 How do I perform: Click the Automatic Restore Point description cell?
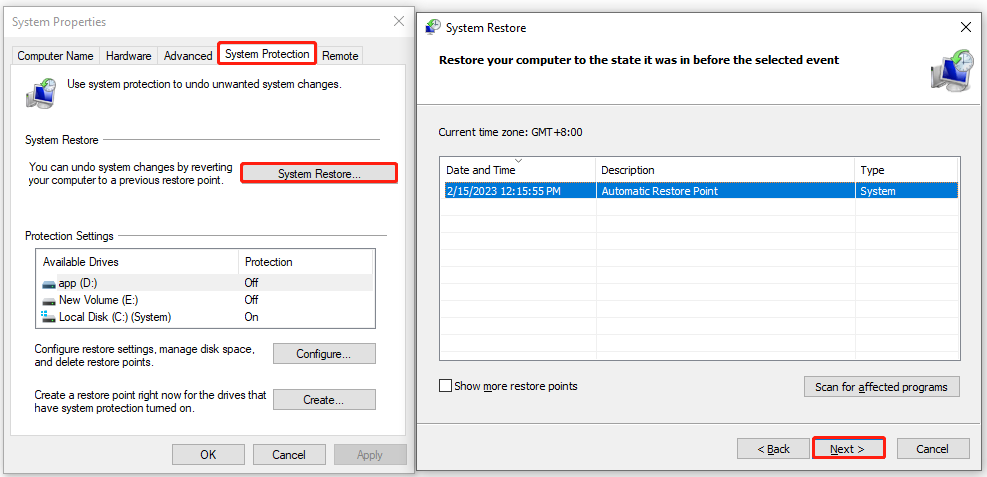click(x=725, y=191)
